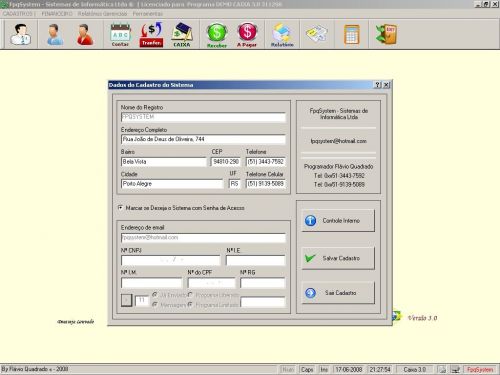Click the small square button beside the 11 field
500x375 pixels.
pos(126,300)
